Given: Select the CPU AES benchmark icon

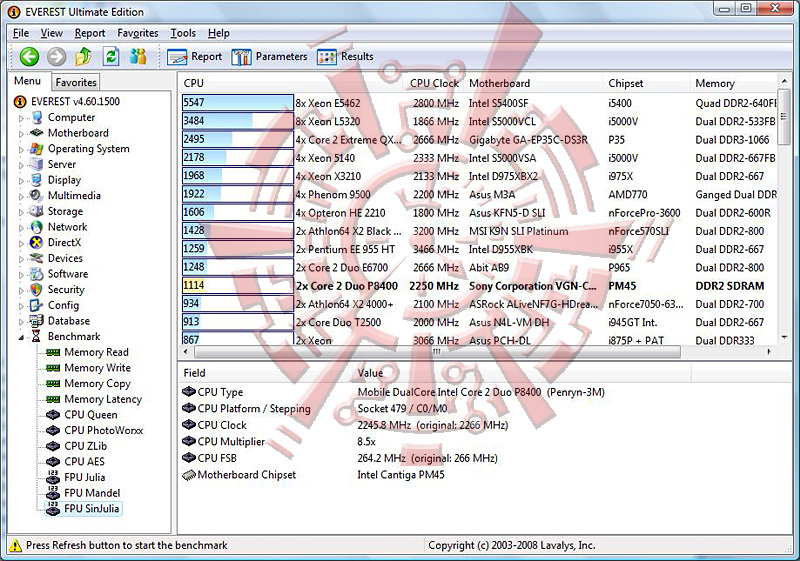Looking at the screenshot, I should pos(53,462).
